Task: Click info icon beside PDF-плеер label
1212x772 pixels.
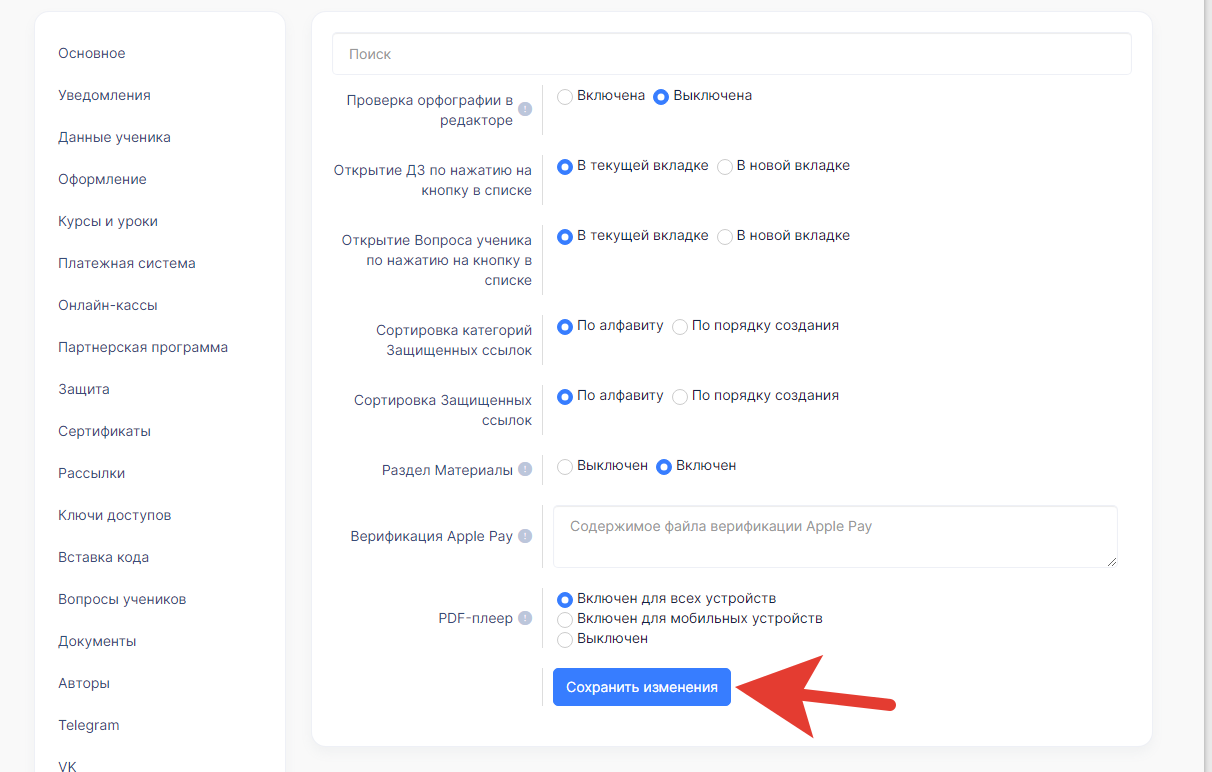Action: 525,618
